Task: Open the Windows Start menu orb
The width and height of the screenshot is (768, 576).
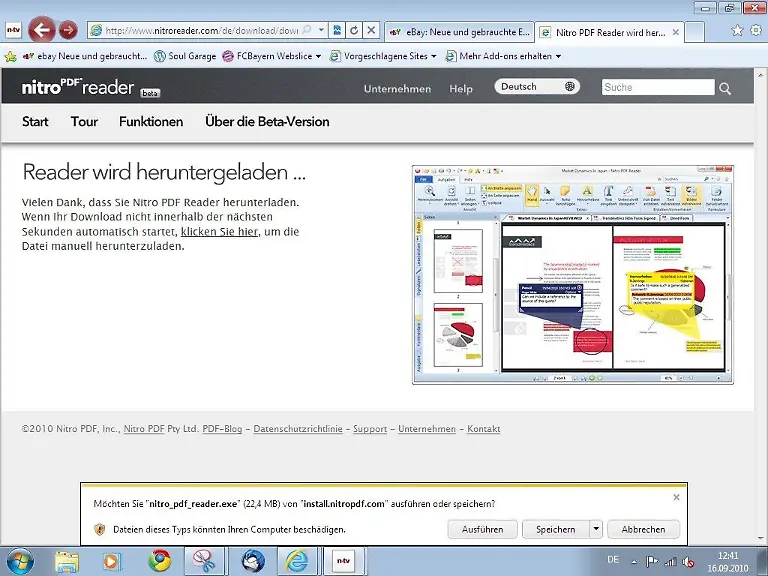Action: click(x=19, y=559)
